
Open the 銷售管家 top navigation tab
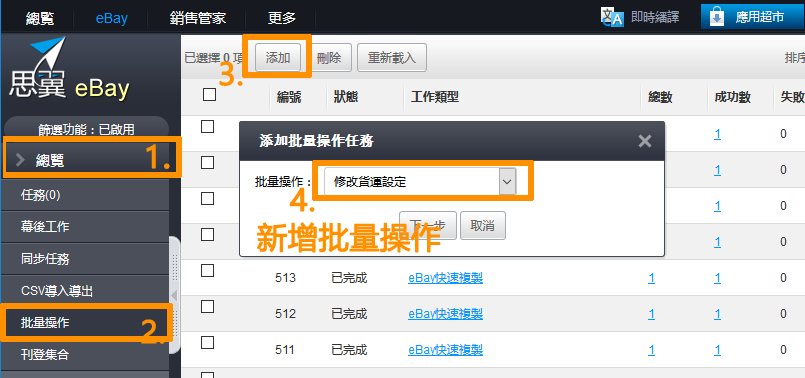click(198, 18)
